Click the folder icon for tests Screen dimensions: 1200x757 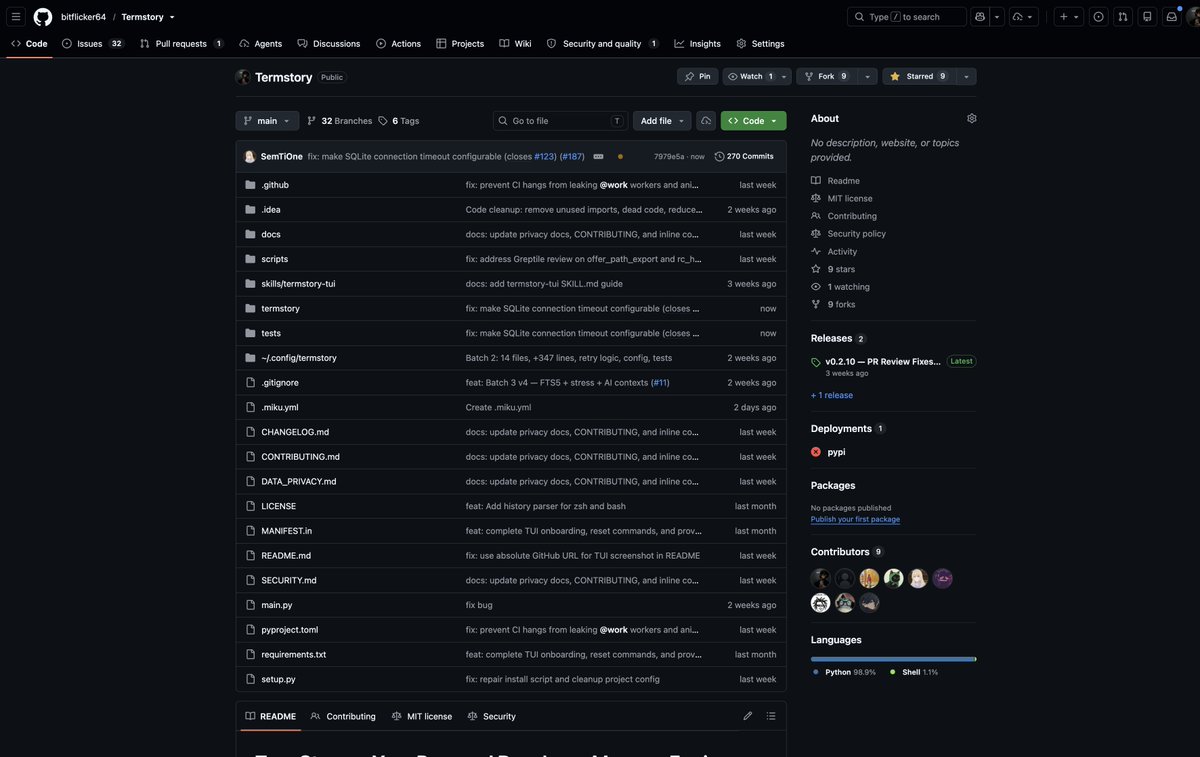tap(251, 333)
